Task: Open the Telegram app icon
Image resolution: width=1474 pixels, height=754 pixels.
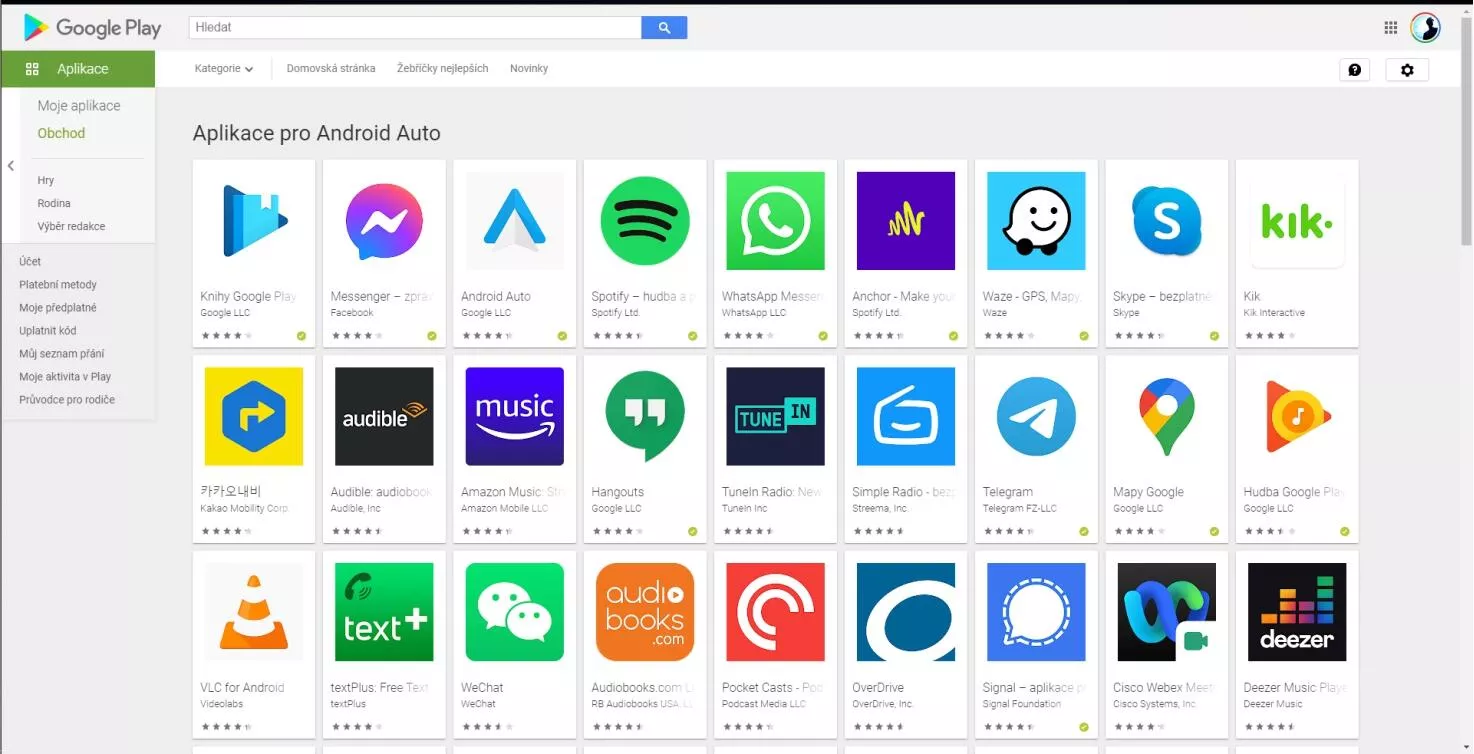Action: click(x=1036, y=417)
